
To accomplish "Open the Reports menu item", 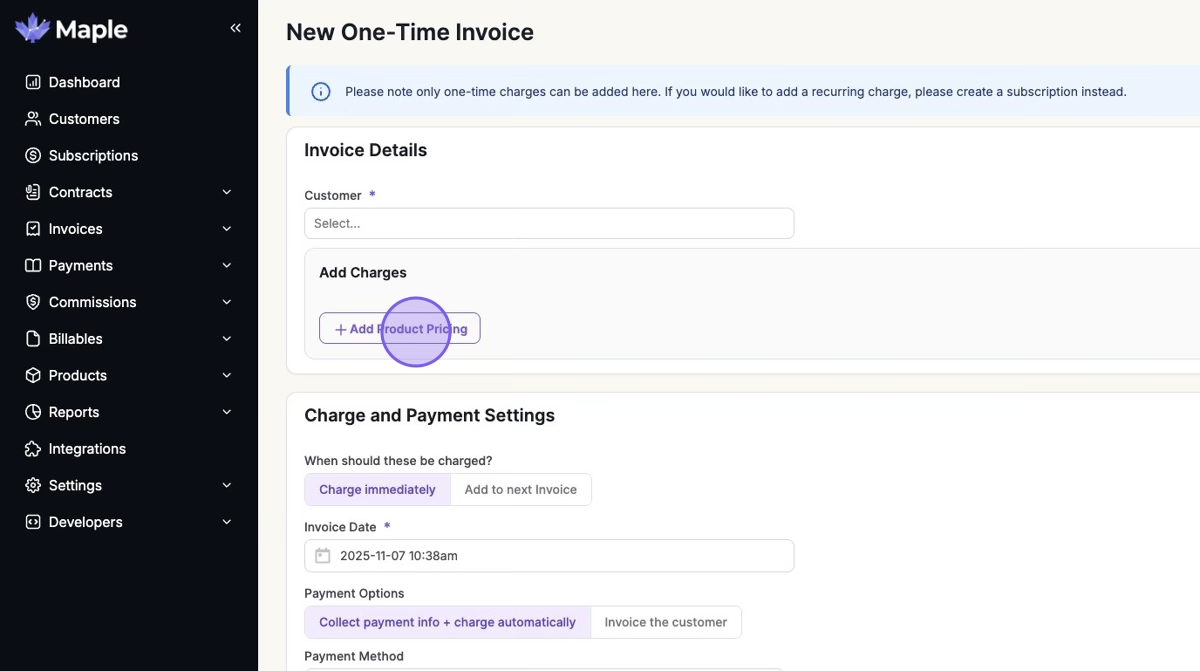I will click(x=74, y=412).
